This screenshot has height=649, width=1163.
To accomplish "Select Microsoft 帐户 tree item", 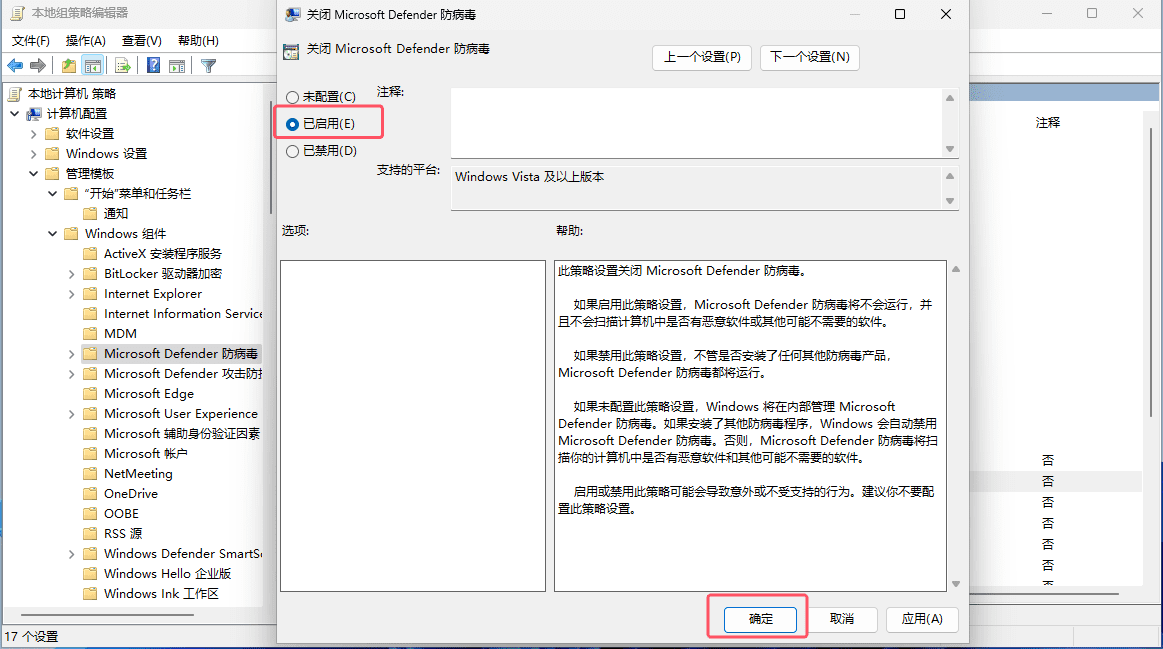I will tap(145, 454).
